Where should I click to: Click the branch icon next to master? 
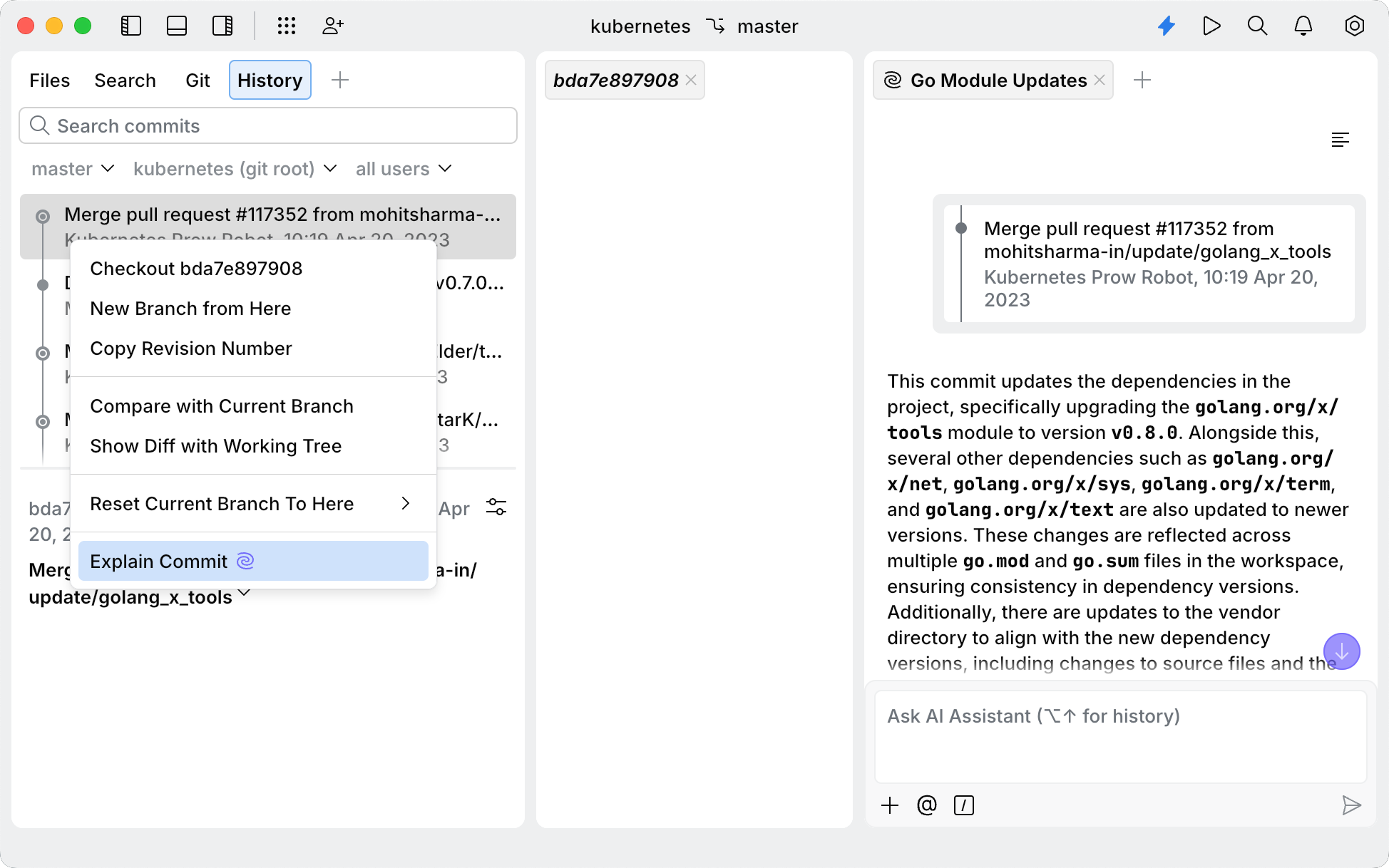coord(715,26)
